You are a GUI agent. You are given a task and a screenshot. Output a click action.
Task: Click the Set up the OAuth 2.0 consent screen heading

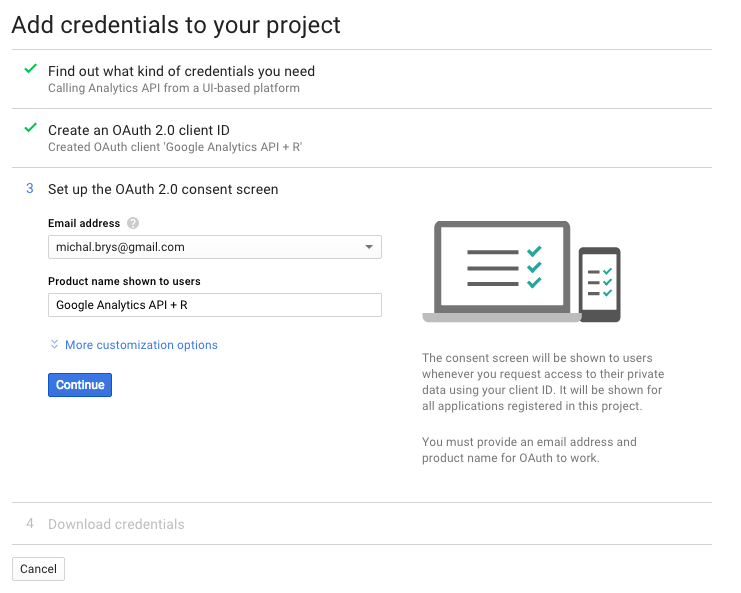click(x=163, y=189)
